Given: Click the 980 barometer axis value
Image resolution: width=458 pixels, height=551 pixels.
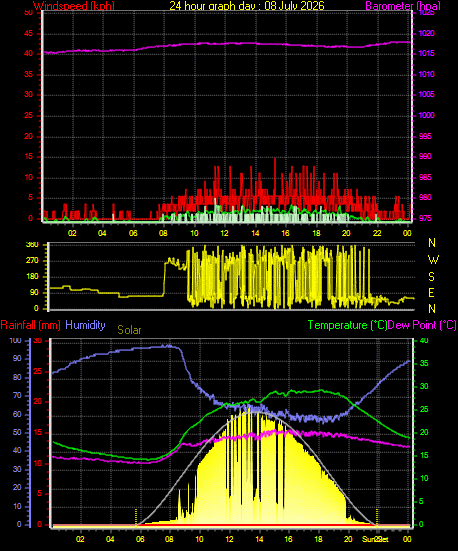Looking at the screenshot, I should 425,197.
